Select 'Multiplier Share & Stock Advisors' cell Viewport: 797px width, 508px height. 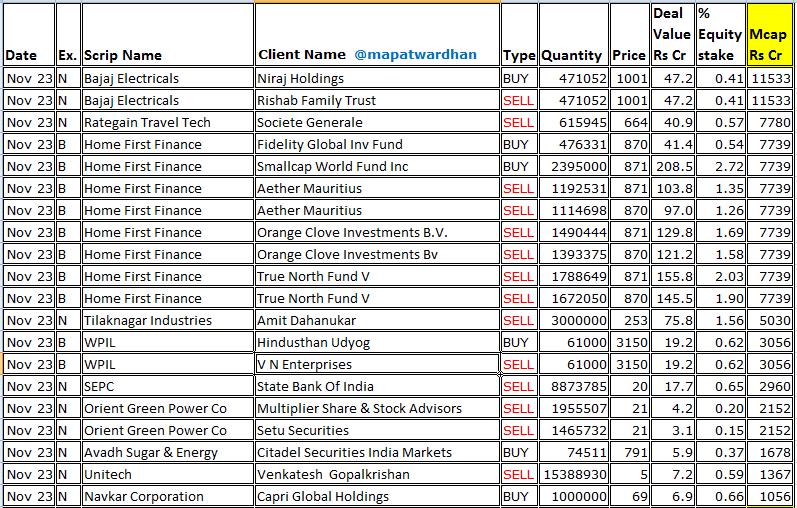coord(378,408)
